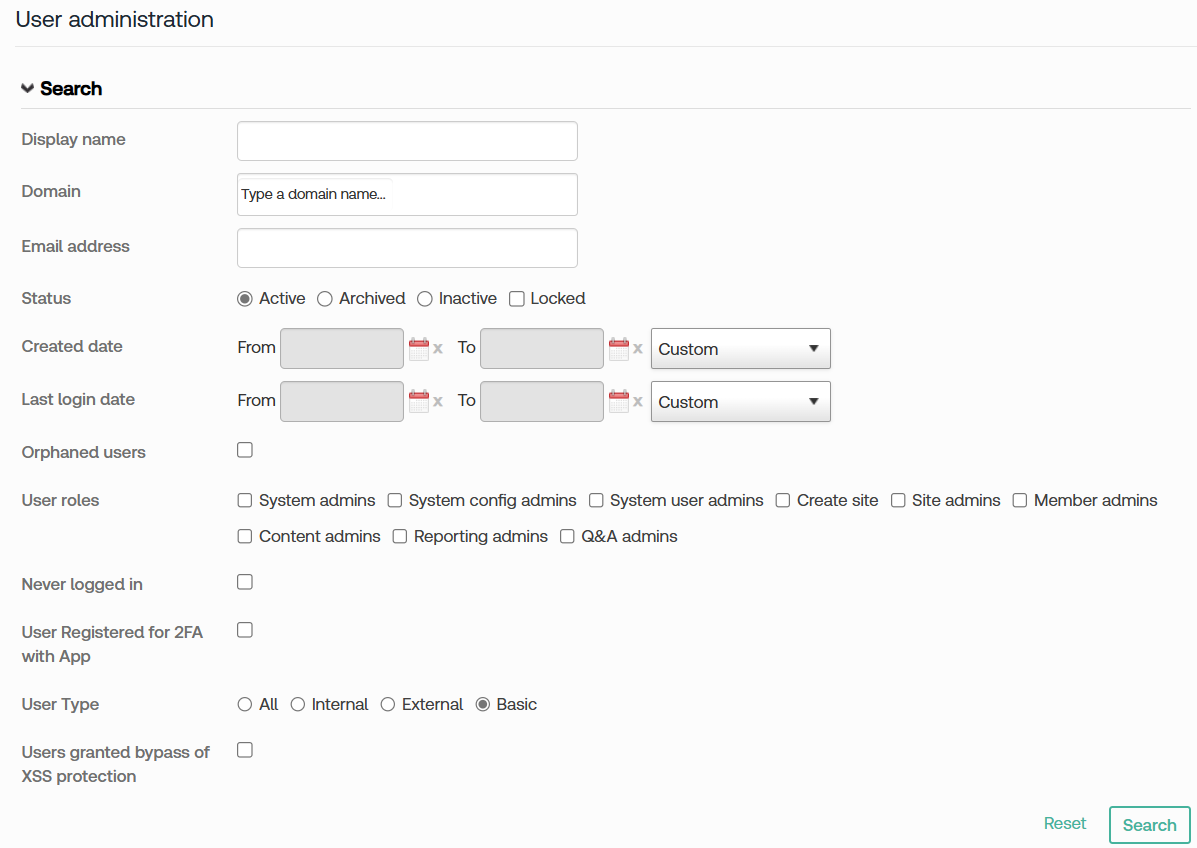Open calendar for Last login From field
The width and height of the screenshot is (1197, 848).
(x=418, y=401)
